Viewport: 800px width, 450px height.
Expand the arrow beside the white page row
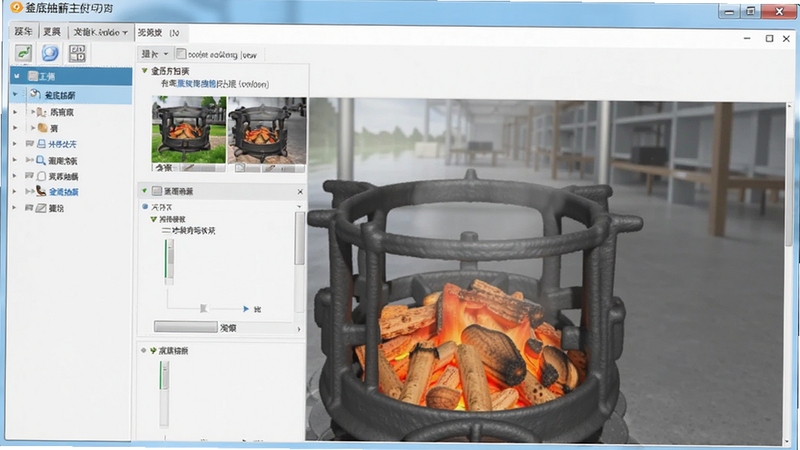(15, 176)
